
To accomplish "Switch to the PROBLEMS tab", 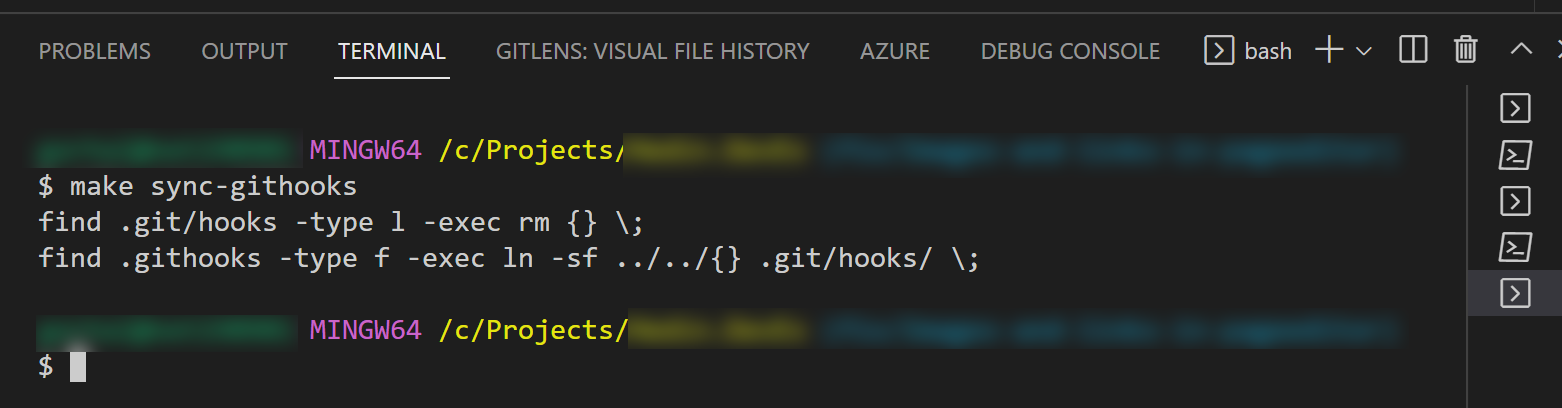I will coord(95,51).
